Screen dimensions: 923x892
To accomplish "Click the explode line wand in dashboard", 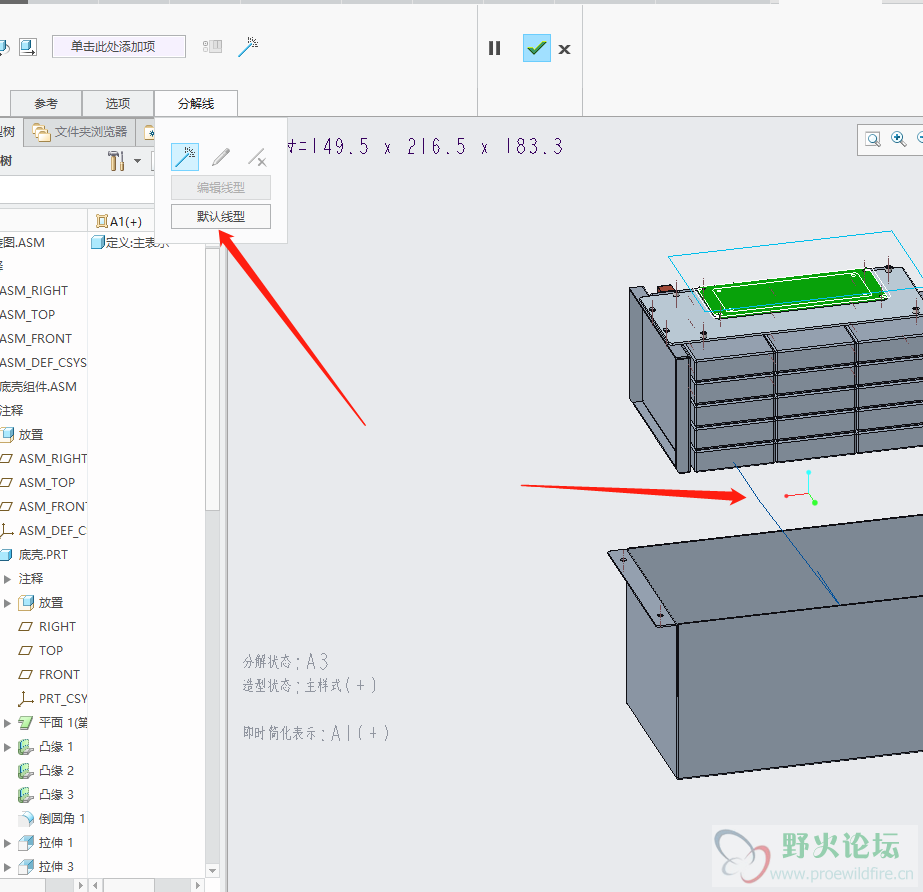I will [x=248, y=47].
